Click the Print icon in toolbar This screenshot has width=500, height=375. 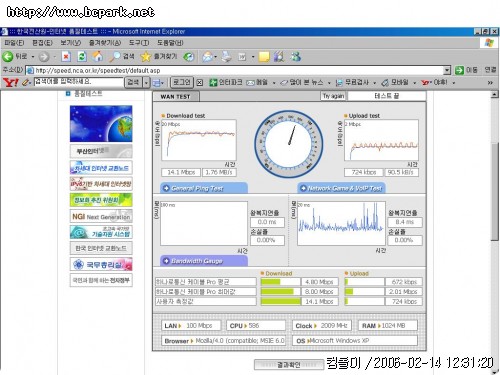tap(227, 57)
